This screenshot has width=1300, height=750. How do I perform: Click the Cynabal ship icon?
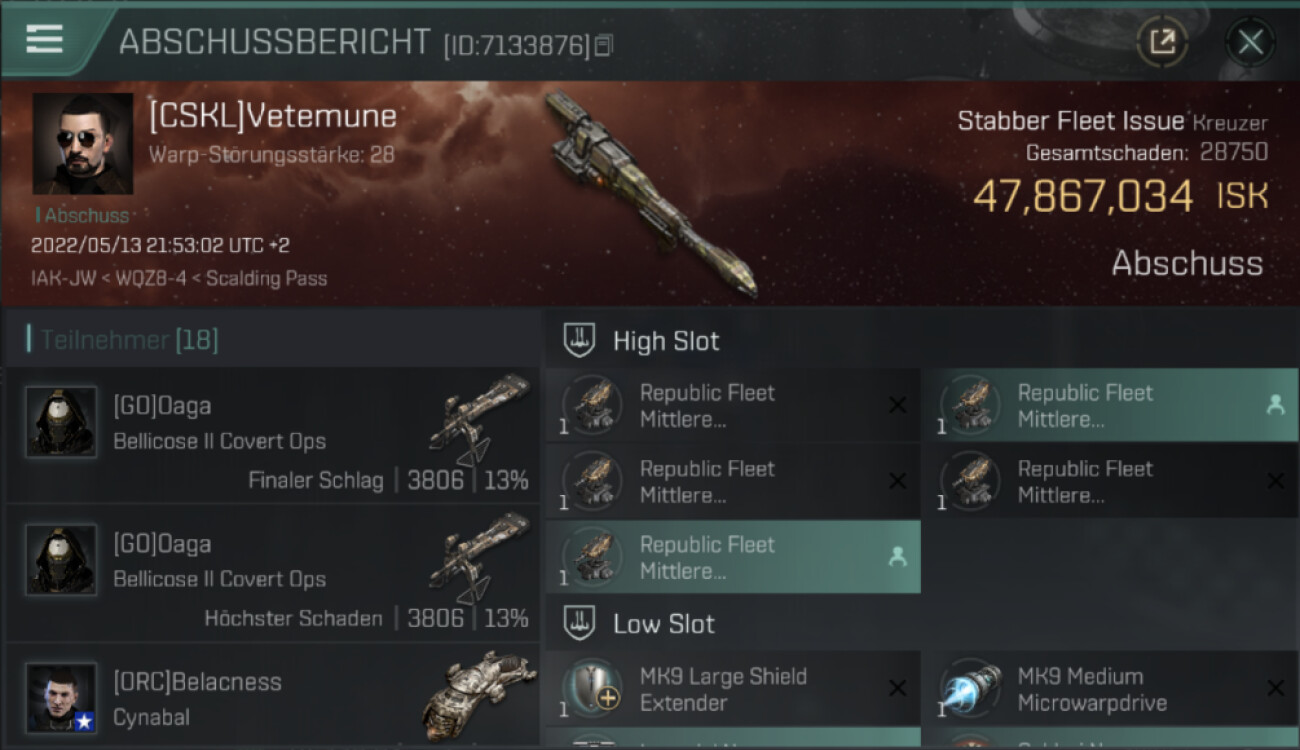(472, 696)
